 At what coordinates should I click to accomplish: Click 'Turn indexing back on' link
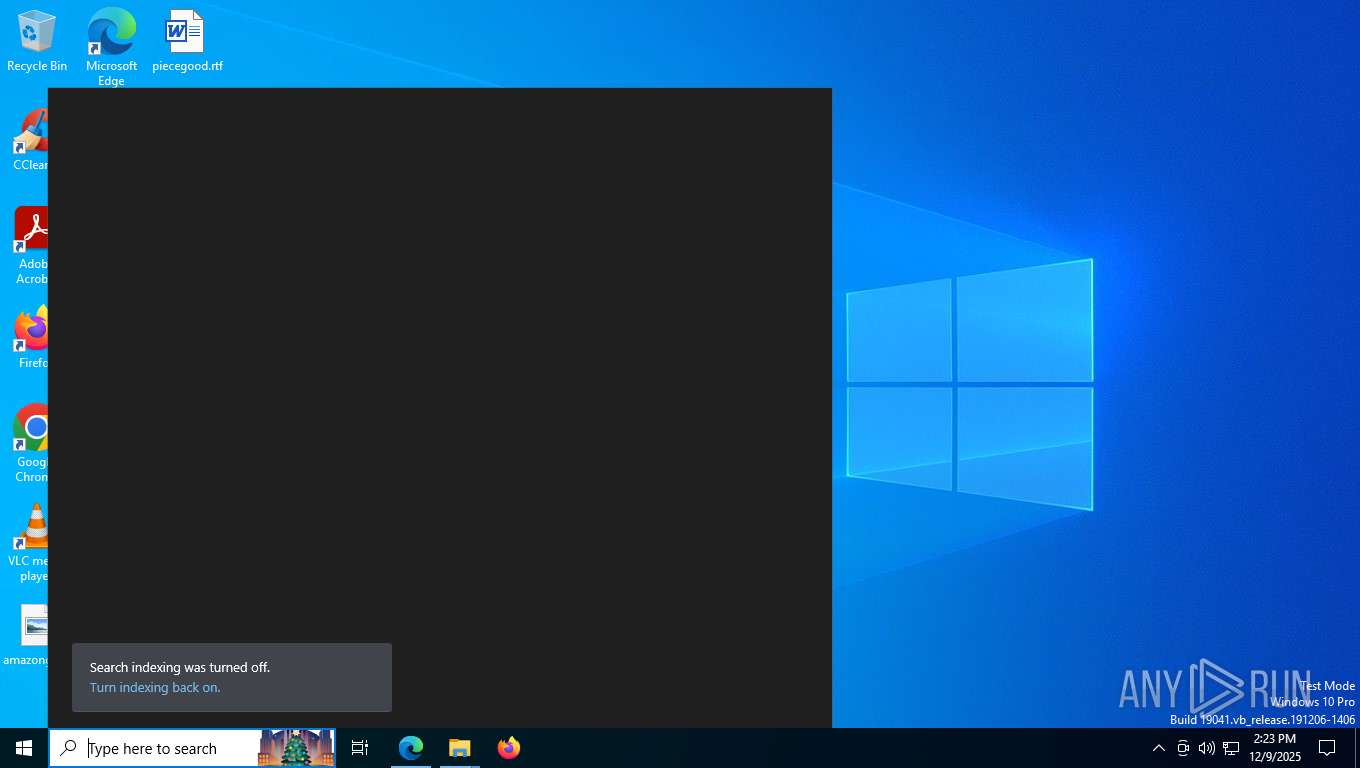coord(155,688)
